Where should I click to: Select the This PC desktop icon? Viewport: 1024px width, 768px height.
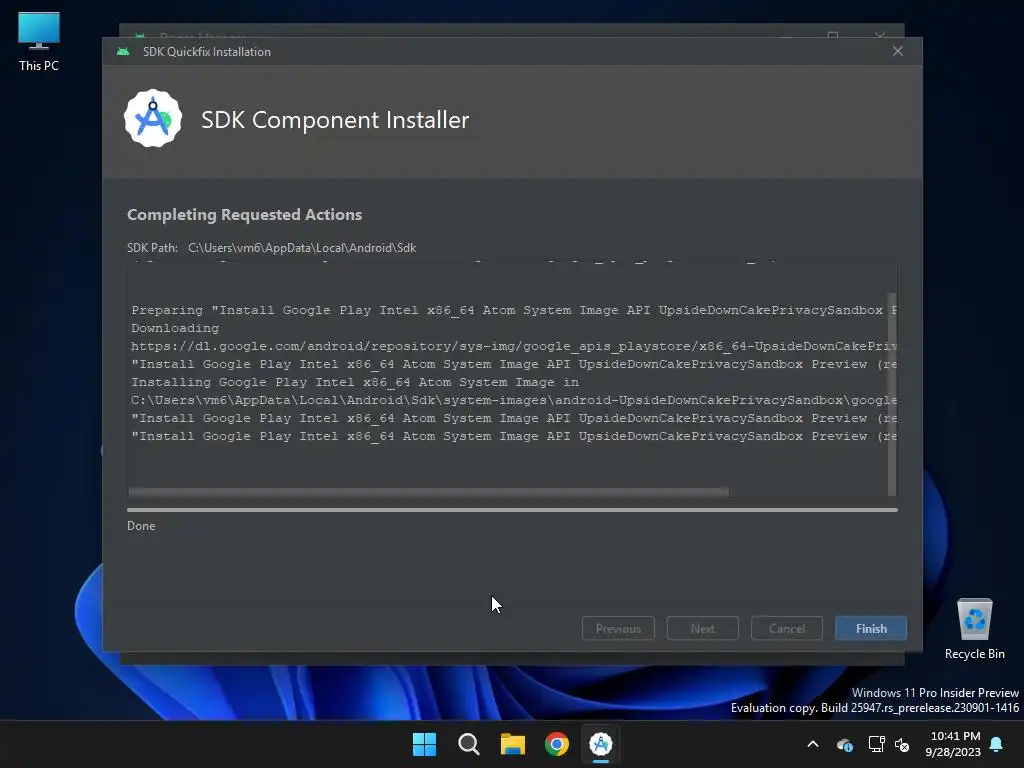39,42
